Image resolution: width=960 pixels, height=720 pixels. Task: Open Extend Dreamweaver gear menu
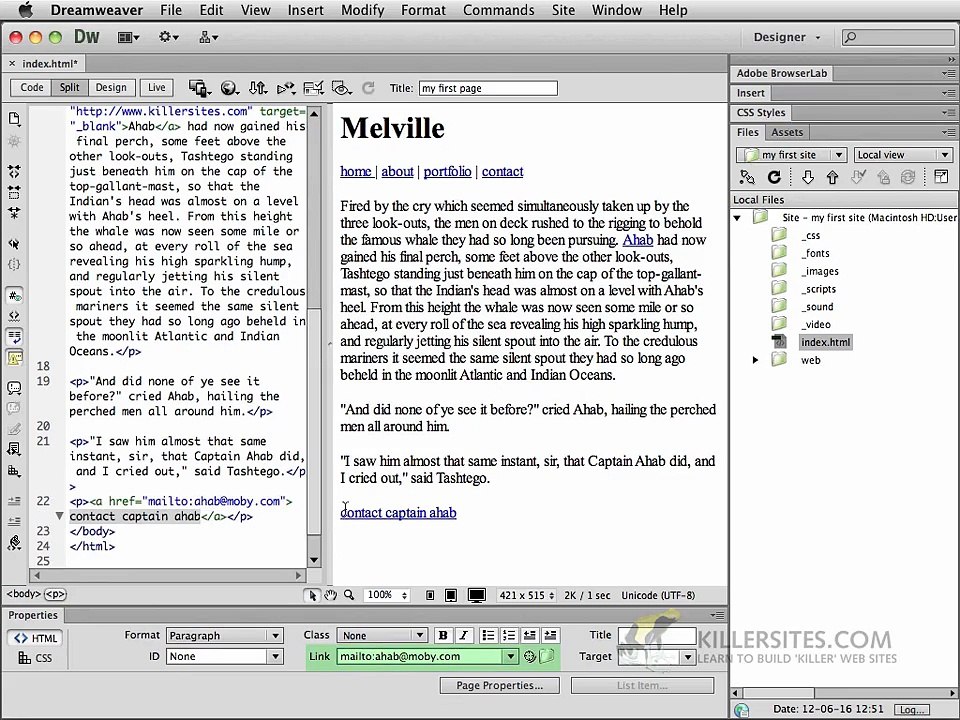point(168,37)
